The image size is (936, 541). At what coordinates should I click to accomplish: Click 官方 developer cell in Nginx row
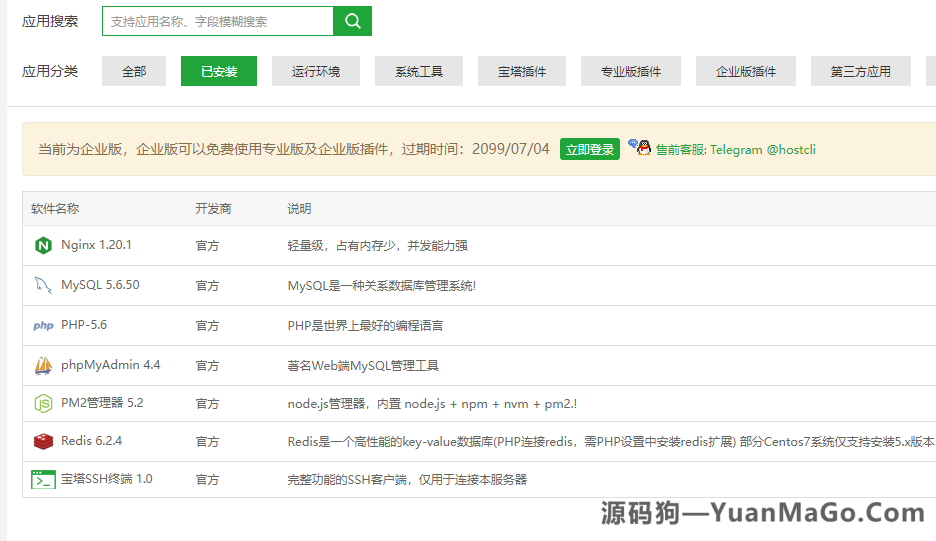[x=207, y=245]
